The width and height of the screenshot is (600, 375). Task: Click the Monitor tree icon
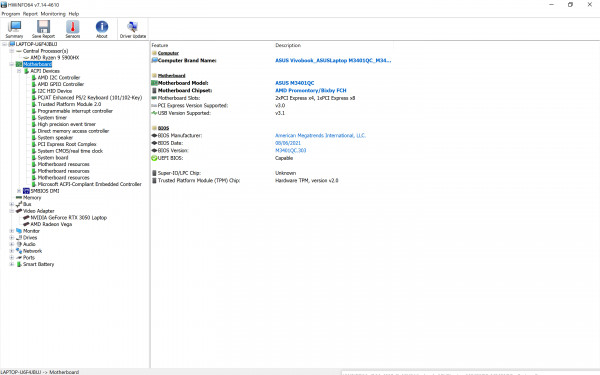(19, 231)
